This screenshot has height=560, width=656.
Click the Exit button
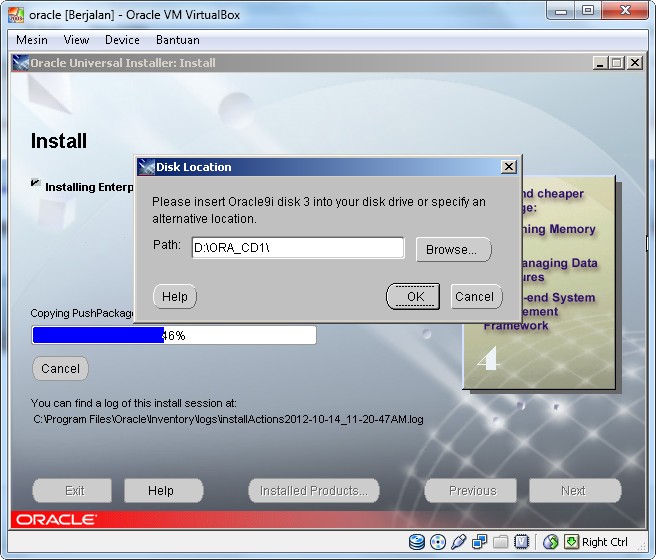(x=72, y=491)
